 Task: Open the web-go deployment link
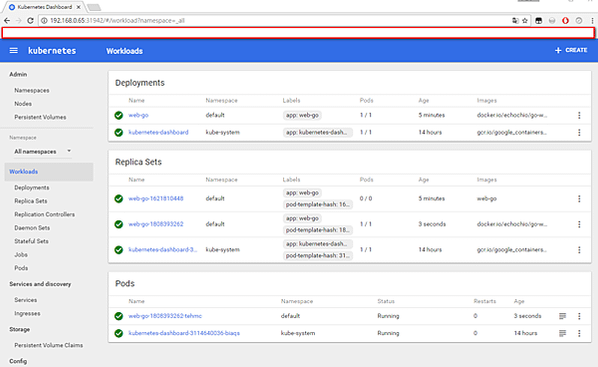(x=138, y=115)
